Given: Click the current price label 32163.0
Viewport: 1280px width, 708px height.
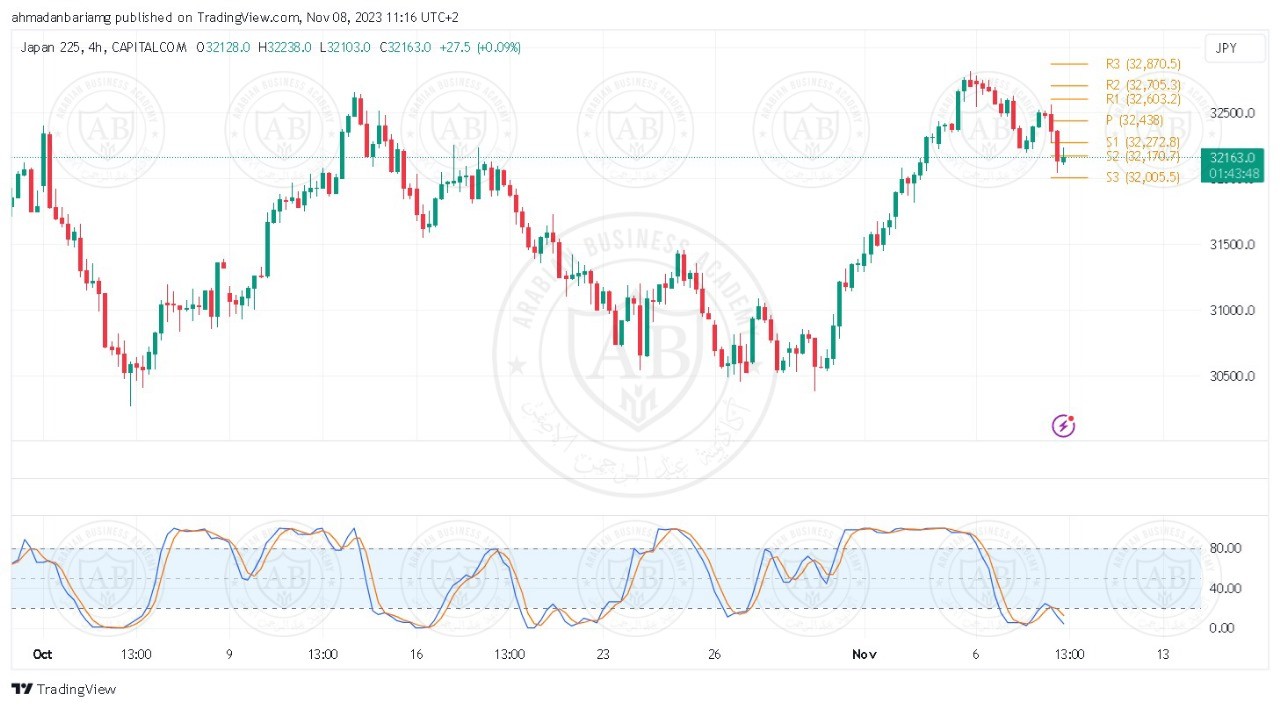Looking at the screenshot, I should coord(1234,158).
